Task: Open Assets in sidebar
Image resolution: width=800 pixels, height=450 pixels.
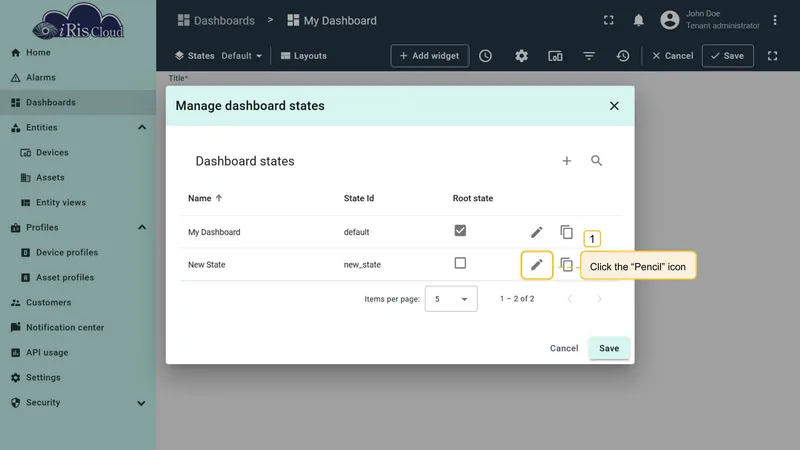Action: pos(78,178)
